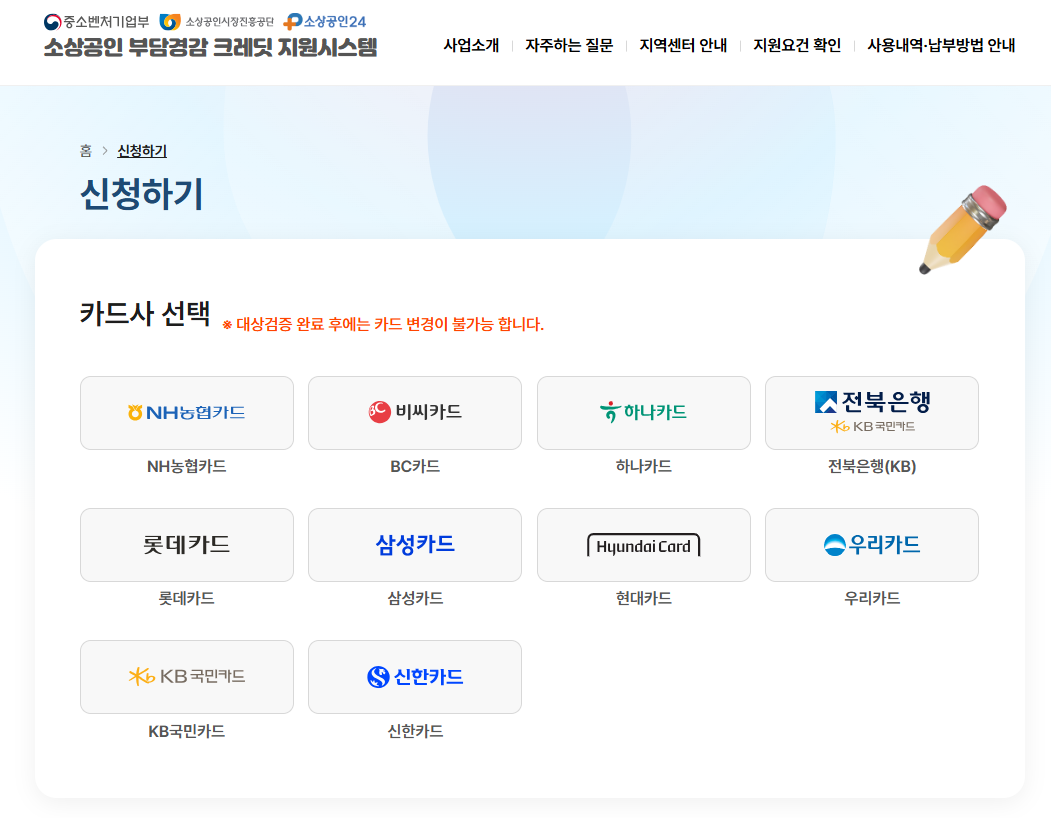Go to 지원요건 확인 menu

pos(797,45)
